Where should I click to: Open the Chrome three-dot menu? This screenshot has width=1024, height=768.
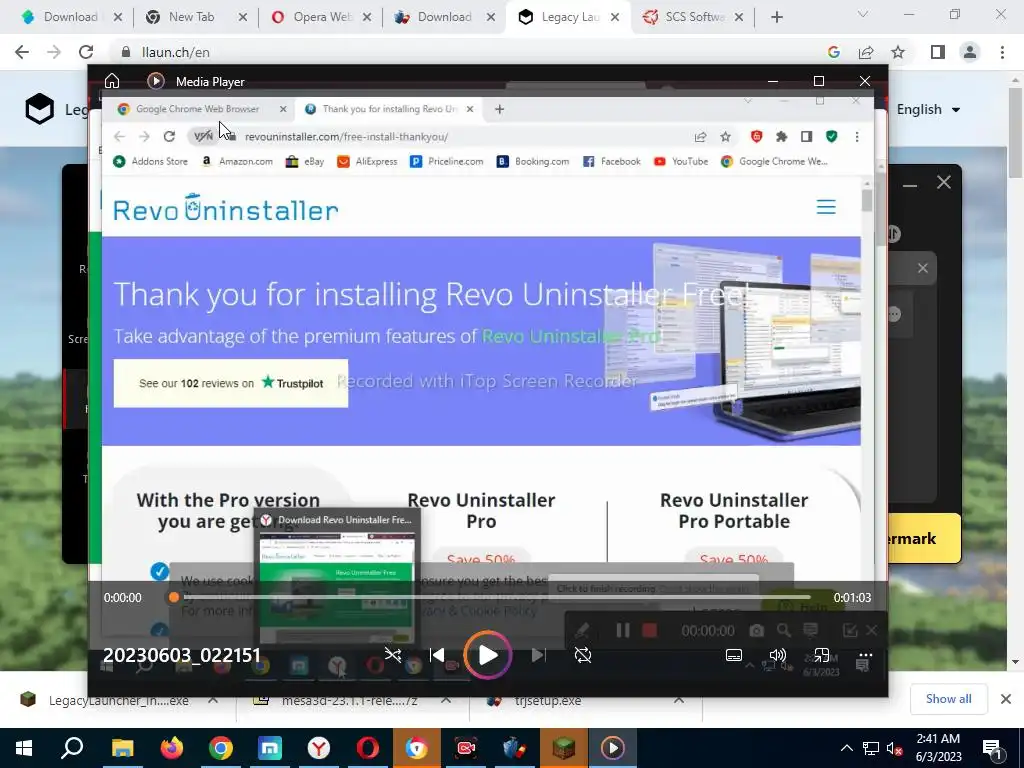[x=1002, y=52]
